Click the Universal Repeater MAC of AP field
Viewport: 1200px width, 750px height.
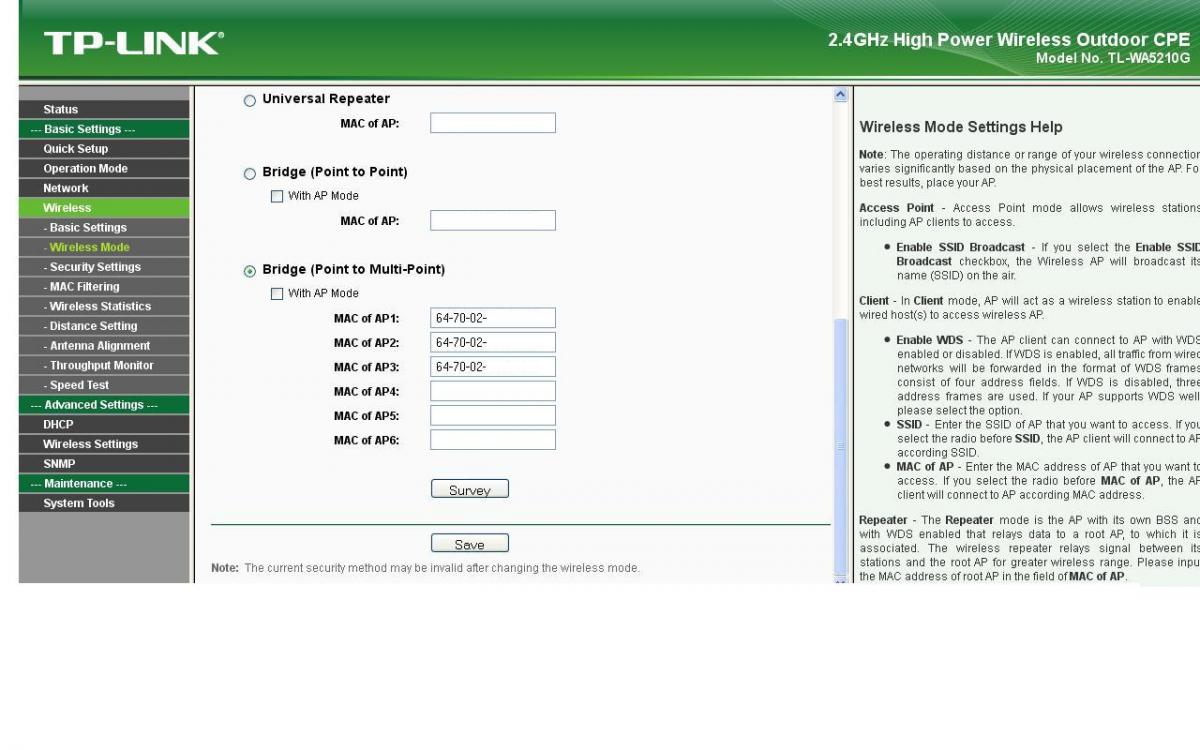[x=492, y=123]
